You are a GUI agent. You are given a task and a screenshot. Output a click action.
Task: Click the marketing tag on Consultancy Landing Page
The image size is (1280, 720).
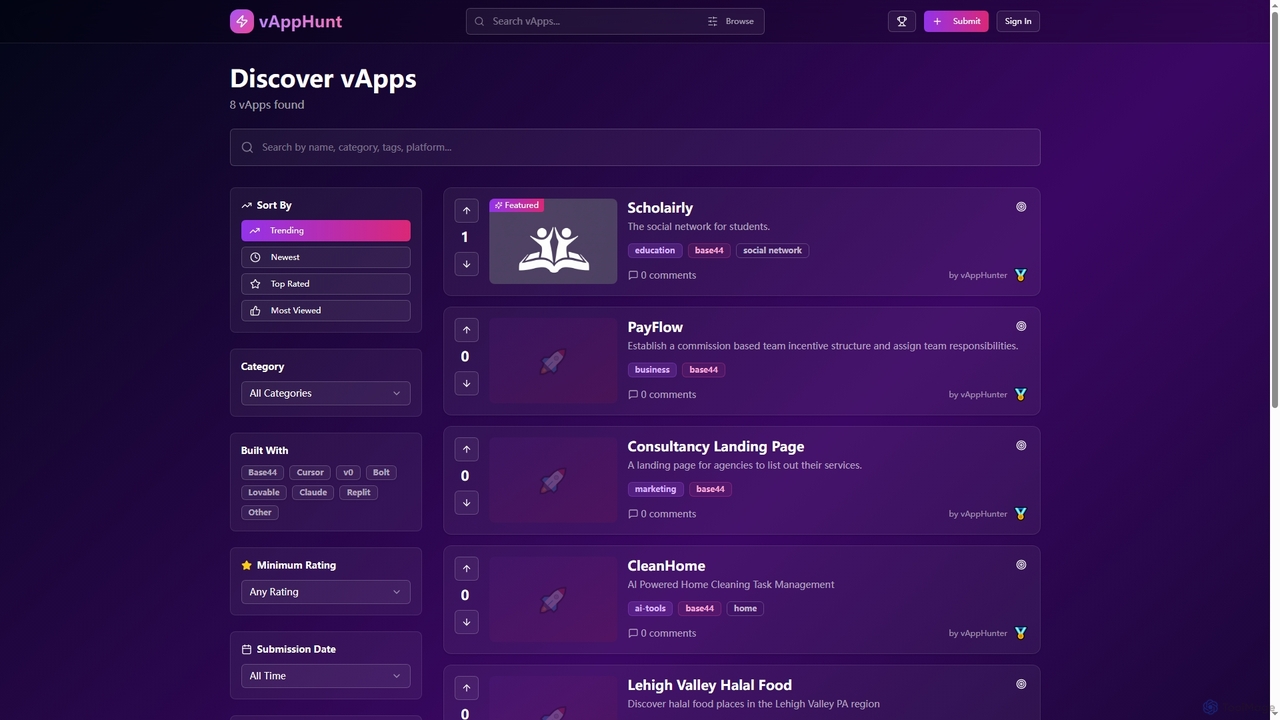click(x=655, y=489)
